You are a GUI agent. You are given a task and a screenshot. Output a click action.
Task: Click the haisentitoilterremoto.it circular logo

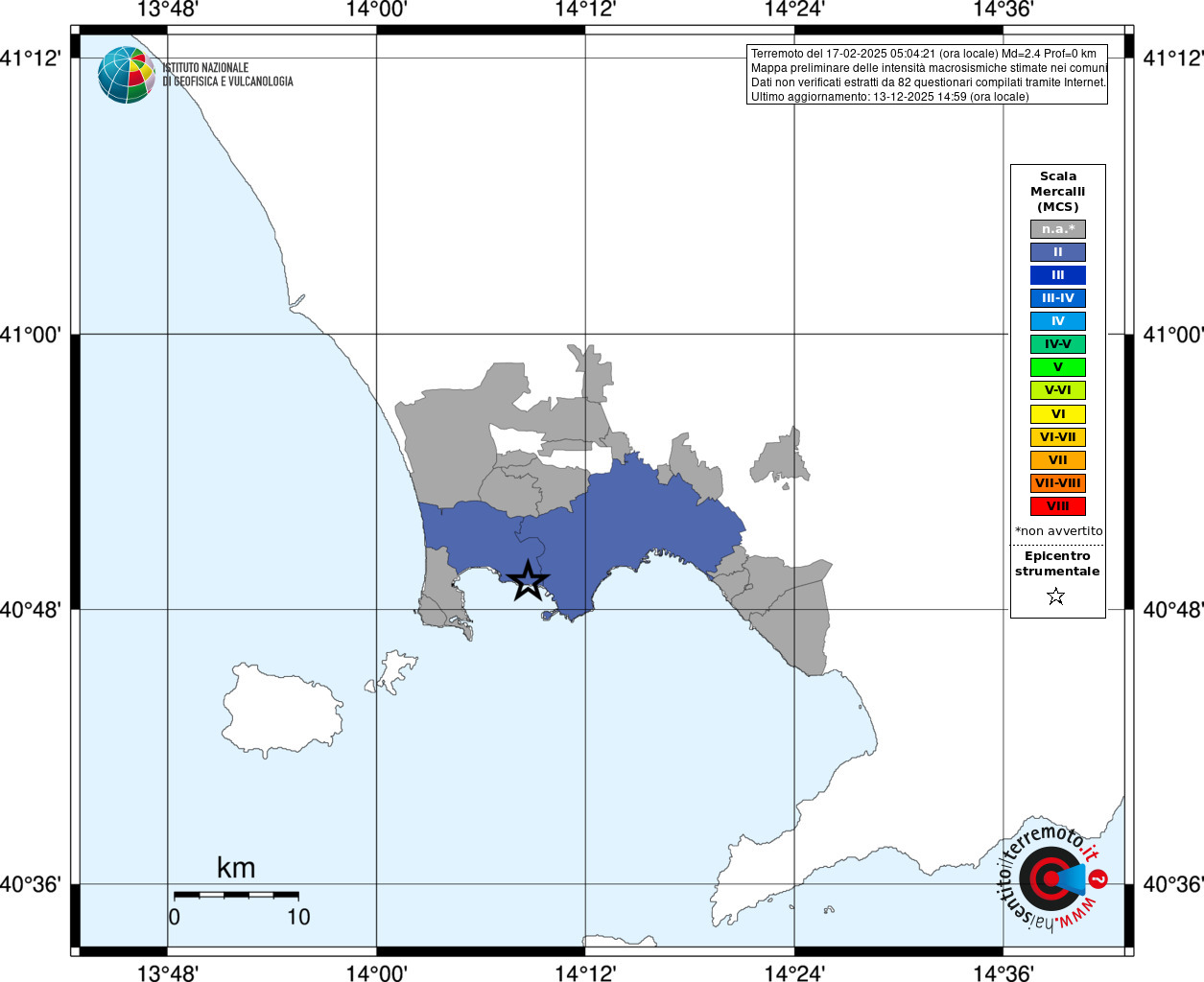[1052, 877]
